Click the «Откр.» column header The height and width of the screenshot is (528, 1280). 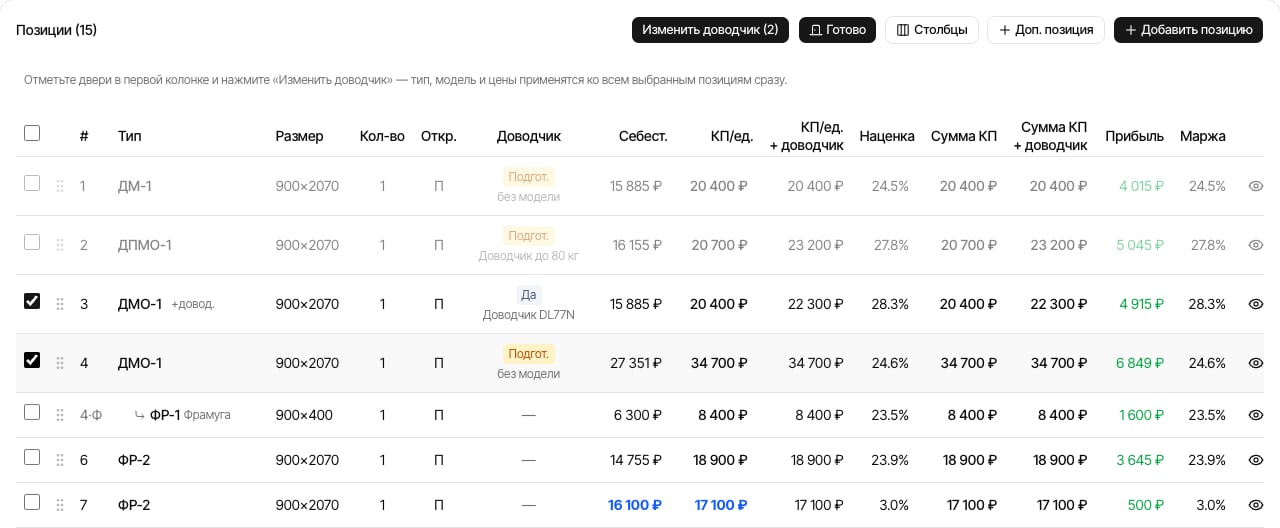pyautogui.click(x=439, y=136)
